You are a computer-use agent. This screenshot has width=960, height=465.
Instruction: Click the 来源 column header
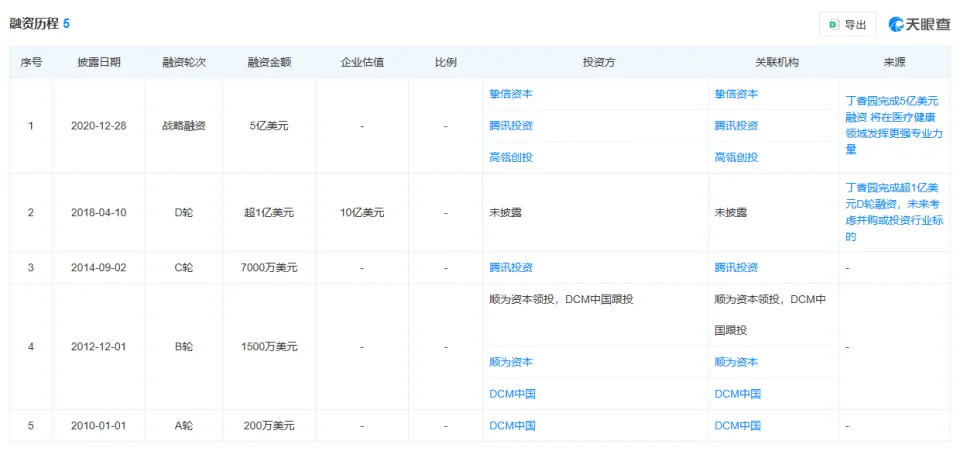894,62
